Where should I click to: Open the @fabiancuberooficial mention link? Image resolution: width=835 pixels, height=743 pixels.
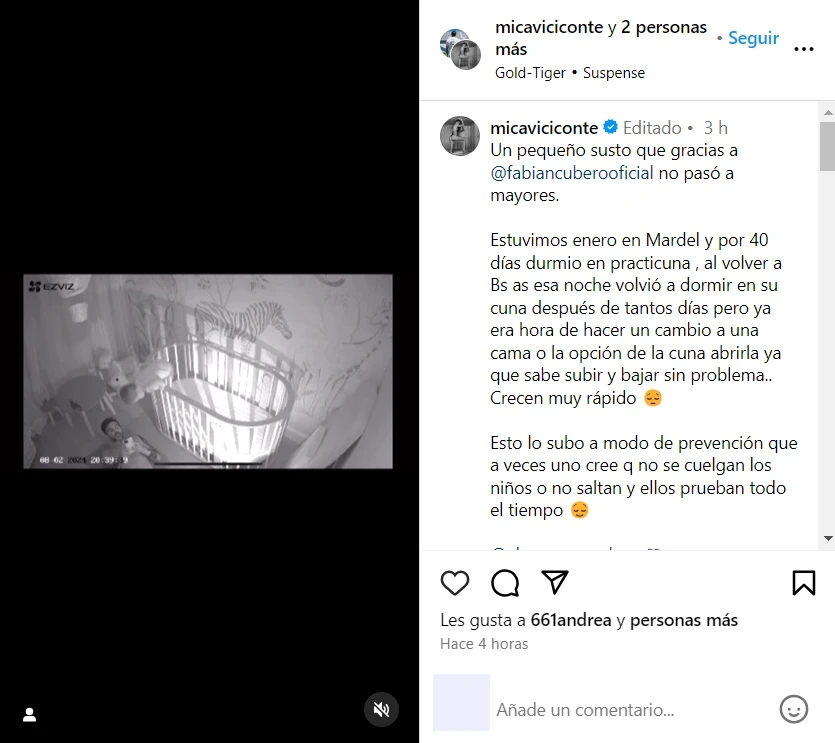click(x=571, y=173)
